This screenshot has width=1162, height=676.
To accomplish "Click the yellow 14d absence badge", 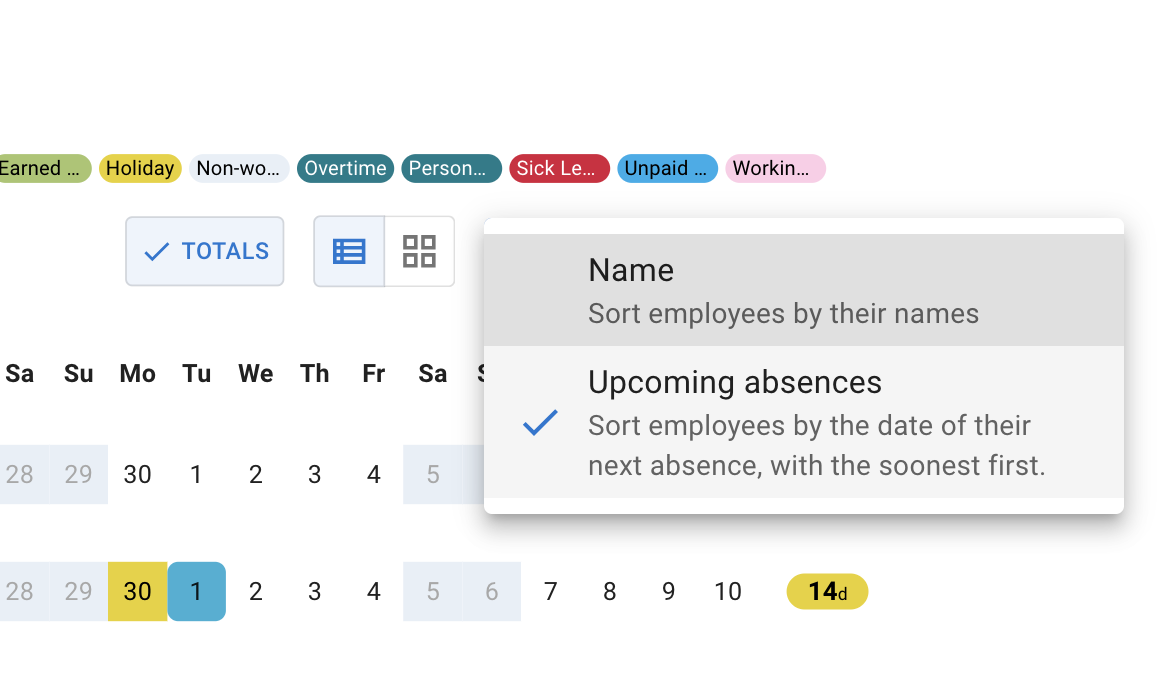I will point(827,591).
